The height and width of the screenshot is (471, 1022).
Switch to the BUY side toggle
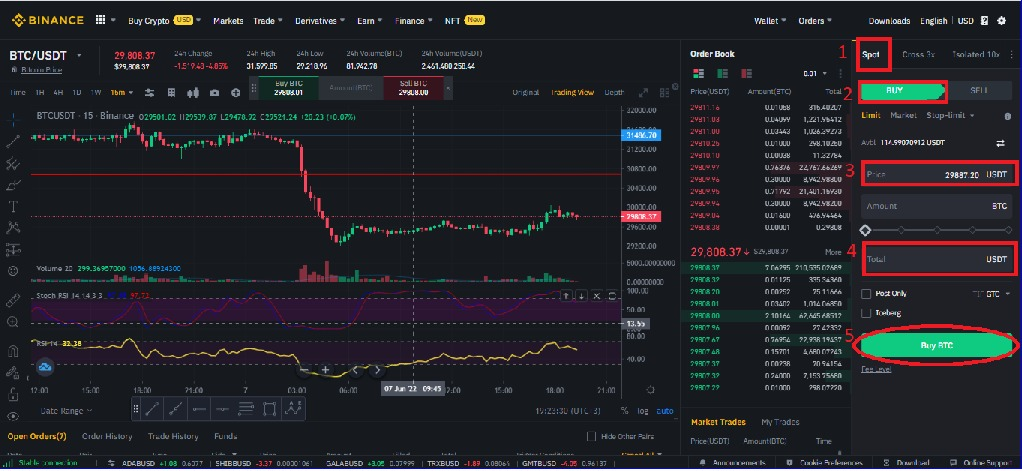[x=903, y=91]
